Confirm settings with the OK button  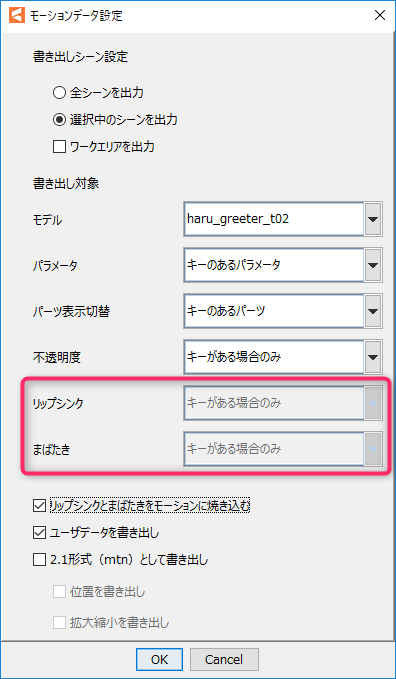(159, 659)
